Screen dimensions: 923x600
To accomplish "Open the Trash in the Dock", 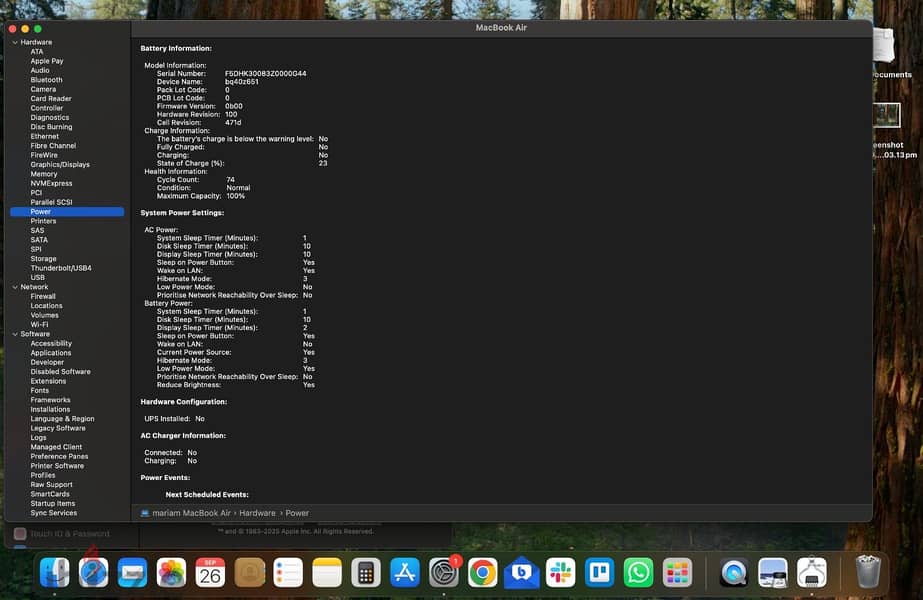I will (x=868, y=572).
